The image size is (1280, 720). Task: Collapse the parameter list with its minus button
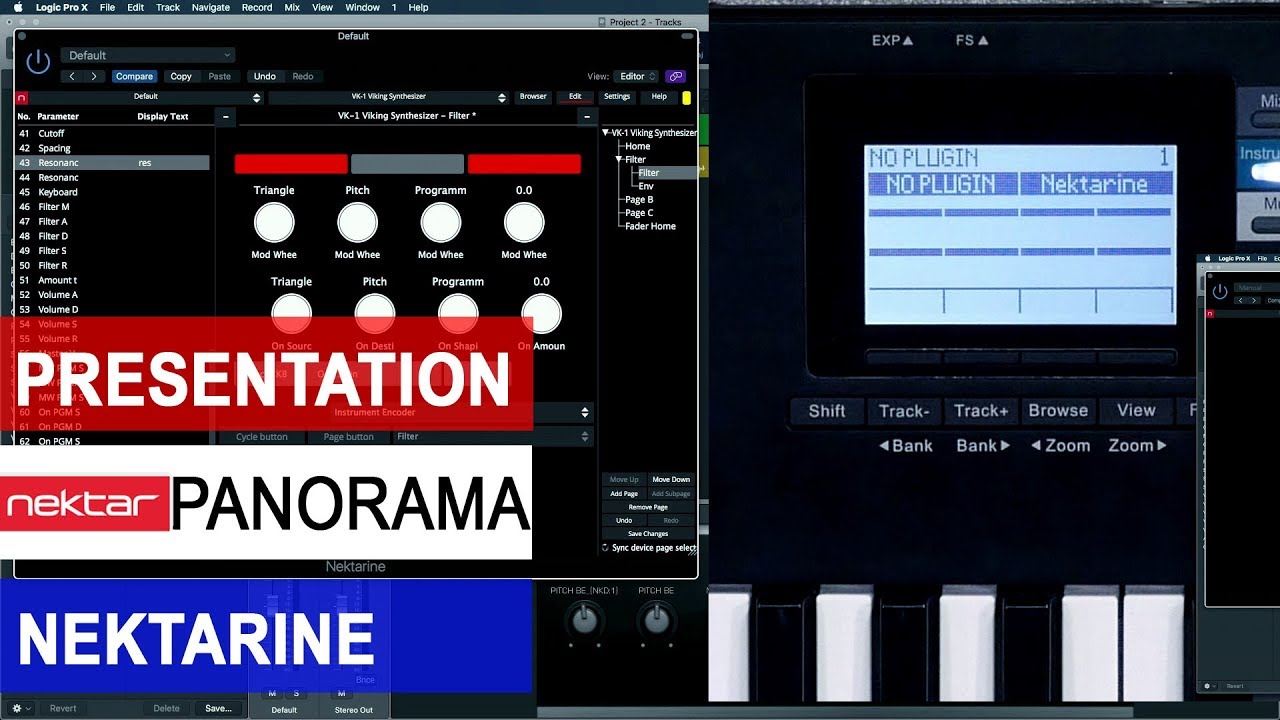tap(226, 117)
